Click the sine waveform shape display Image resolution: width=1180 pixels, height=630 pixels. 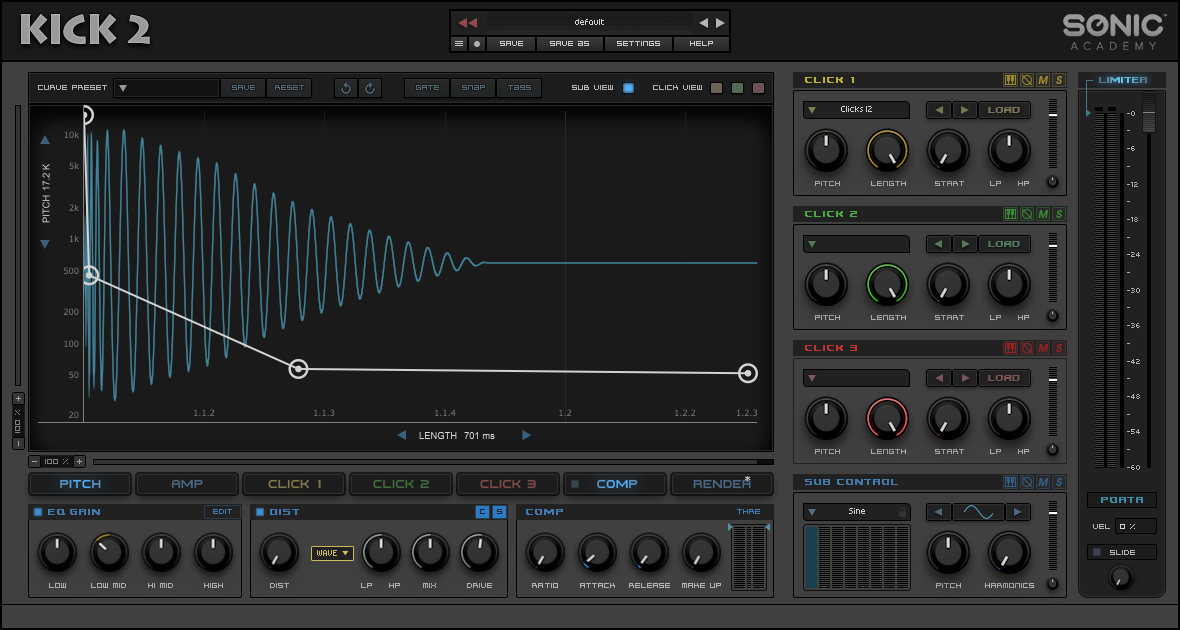(x=978, y=512)
